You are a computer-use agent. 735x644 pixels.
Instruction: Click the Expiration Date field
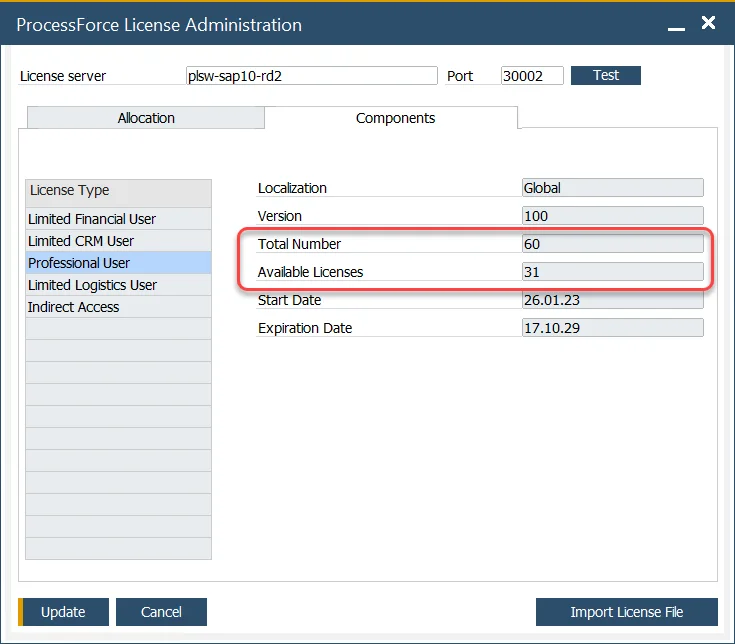pos(612,328)
